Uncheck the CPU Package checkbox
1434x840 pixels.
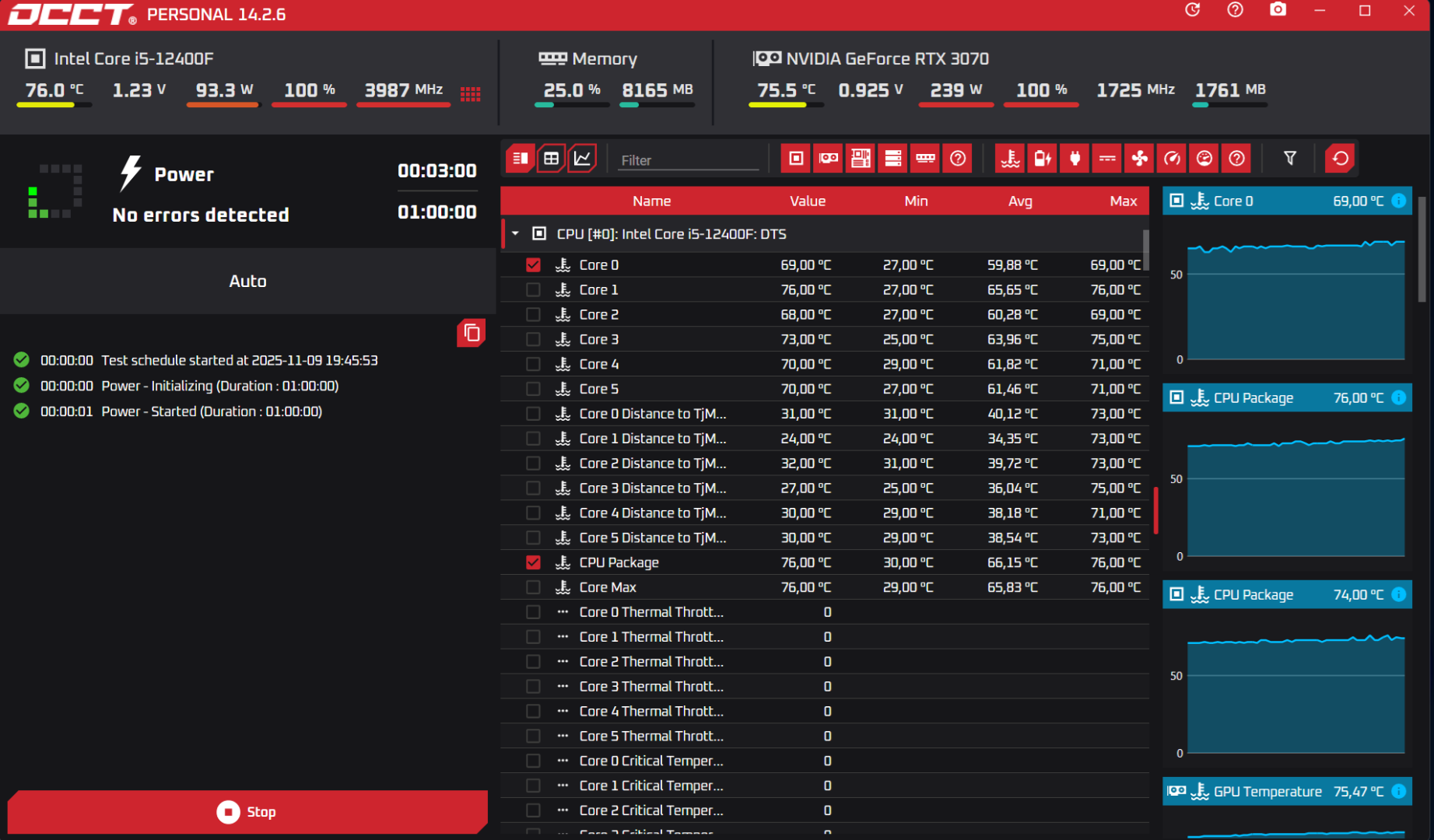[x=533, y=562]
